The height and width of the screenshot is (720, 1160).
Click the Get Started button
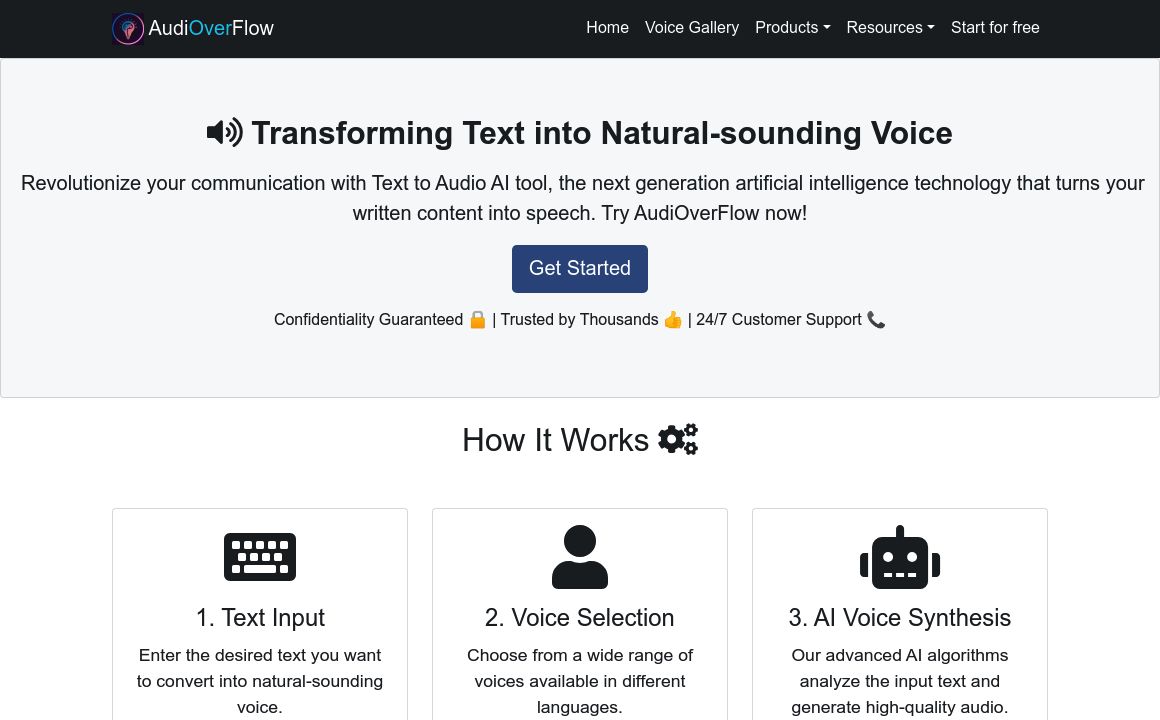click(580, 268)
